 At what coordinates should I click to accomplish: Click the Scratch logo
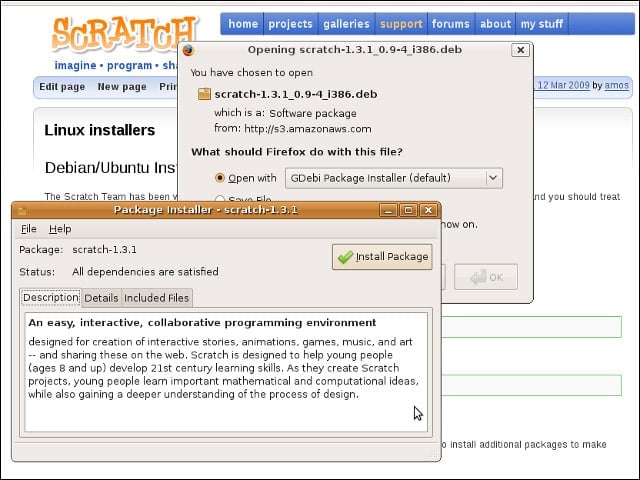[124, 35]
